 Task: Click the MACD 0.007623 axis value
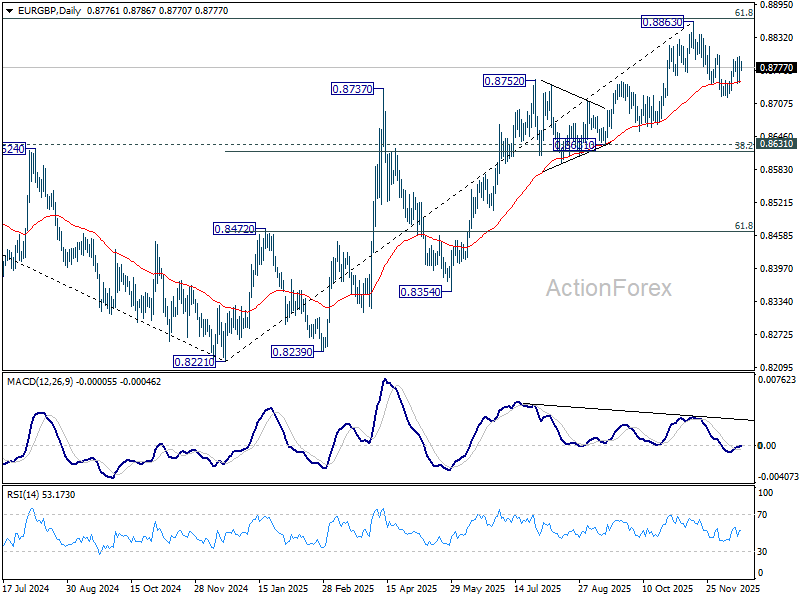[777, 380]
